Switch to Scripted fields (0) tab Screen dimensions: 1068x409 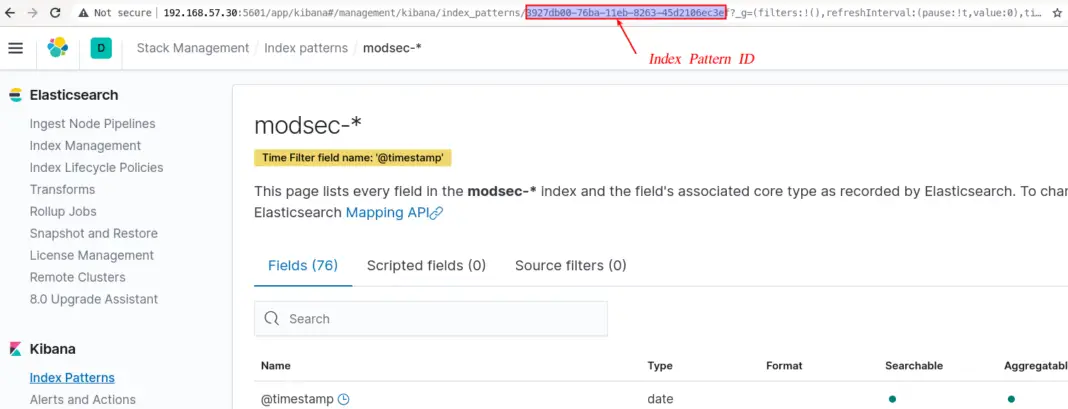pyautogui.click(x=426, y=265)
